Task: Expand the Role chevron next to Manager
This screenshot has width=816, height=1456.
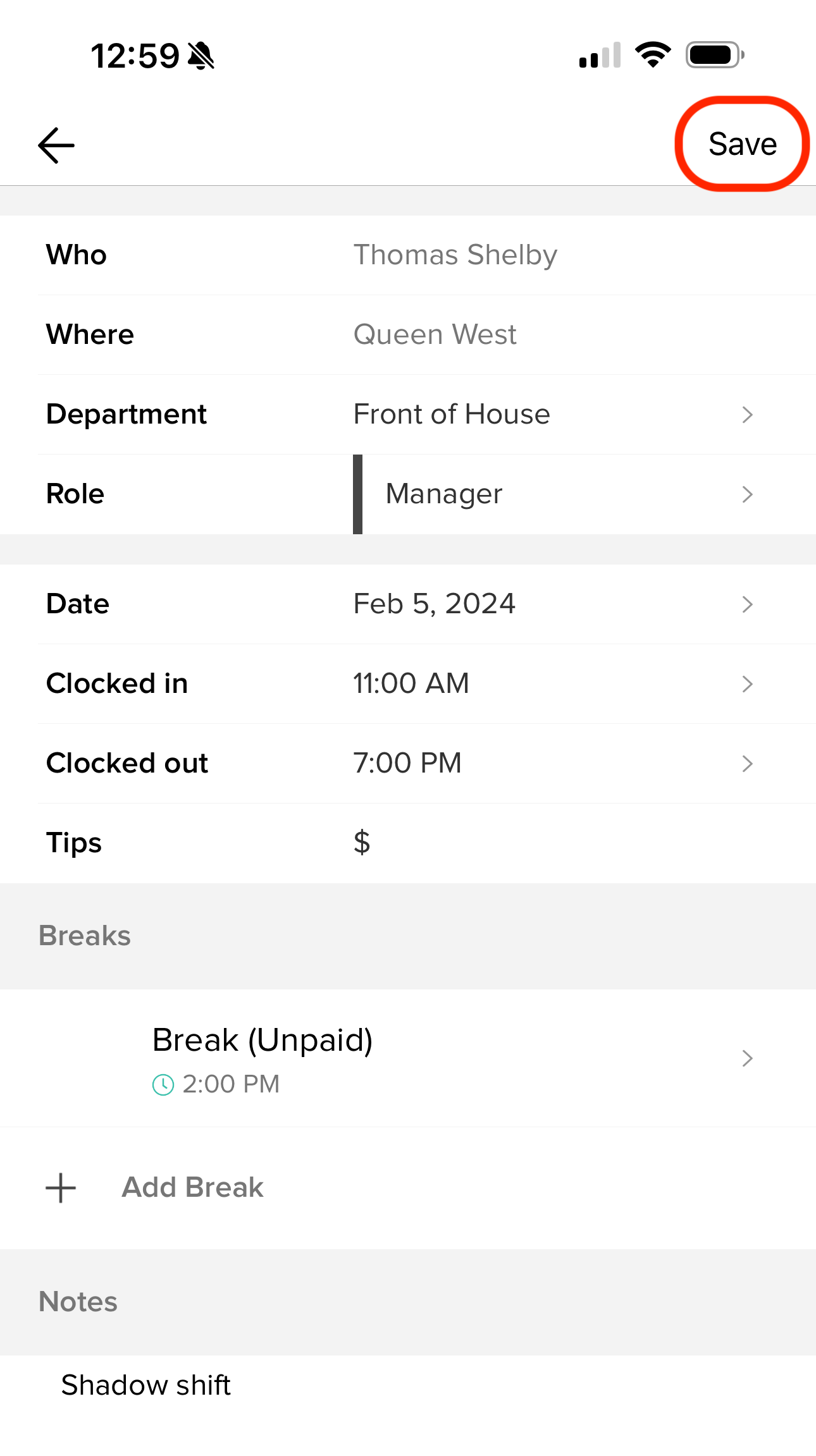Action: [x=747, y=494]
